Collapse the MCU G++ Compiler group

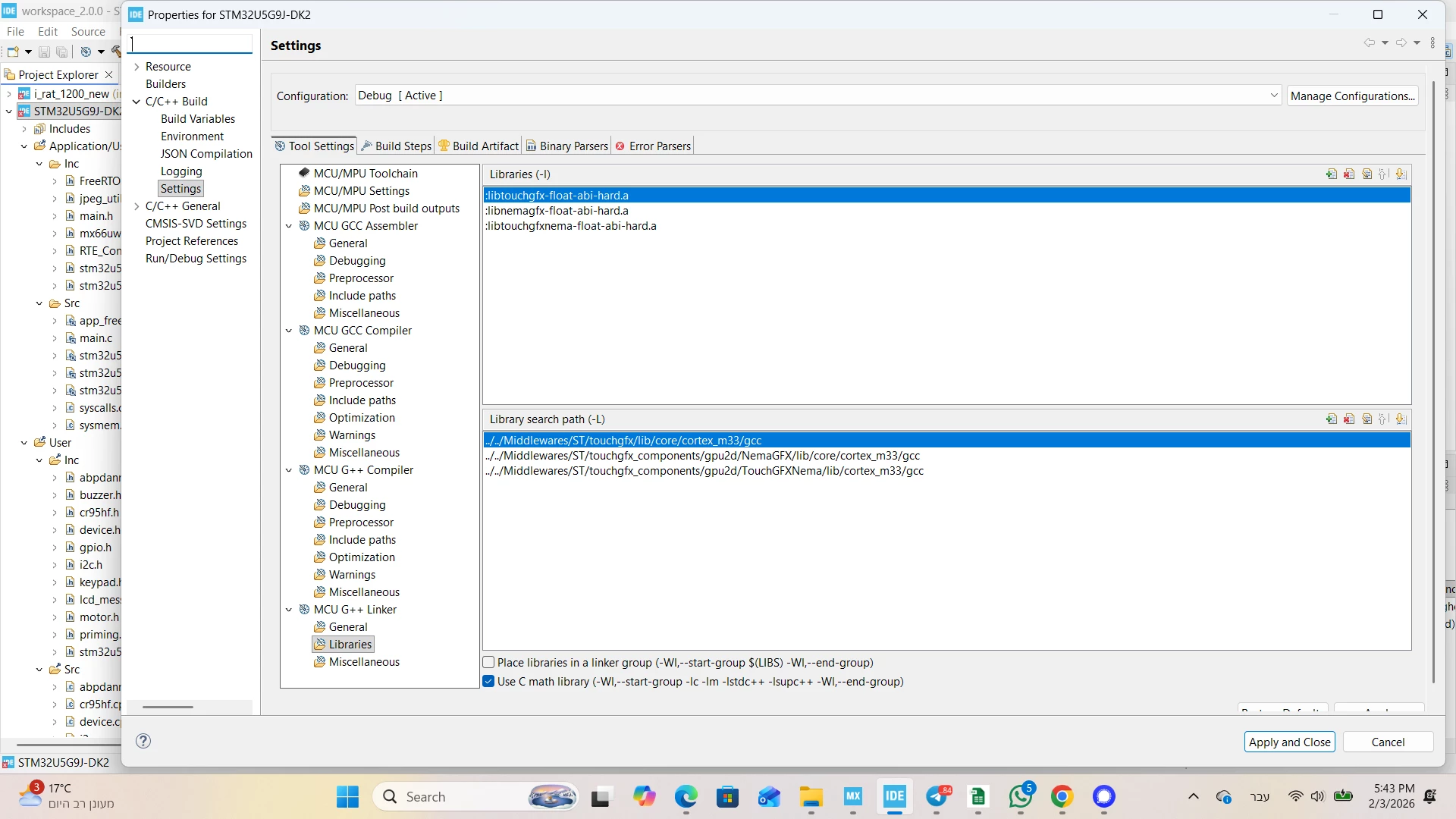(x=289, y=470)
